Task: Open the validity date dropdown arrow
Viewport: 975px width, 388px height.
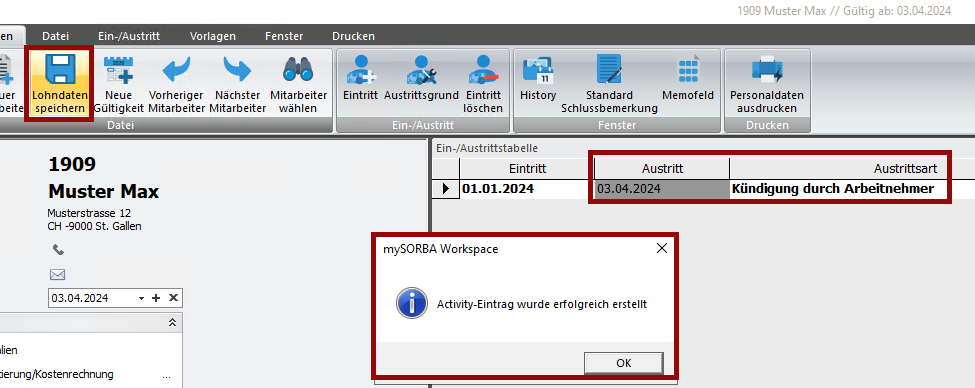Action: [x=142, y=298]
